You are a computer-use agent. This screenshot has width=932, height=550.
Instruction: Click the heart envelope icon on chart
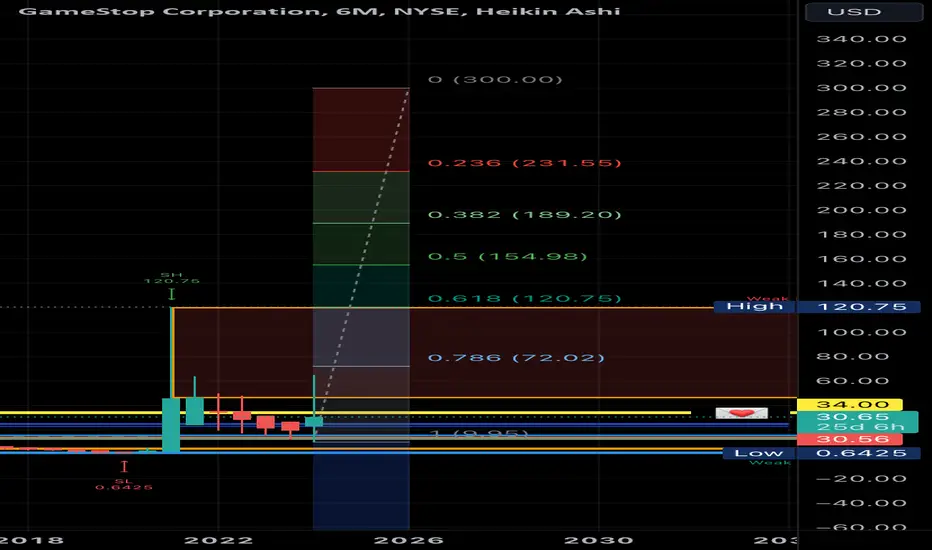742,413
